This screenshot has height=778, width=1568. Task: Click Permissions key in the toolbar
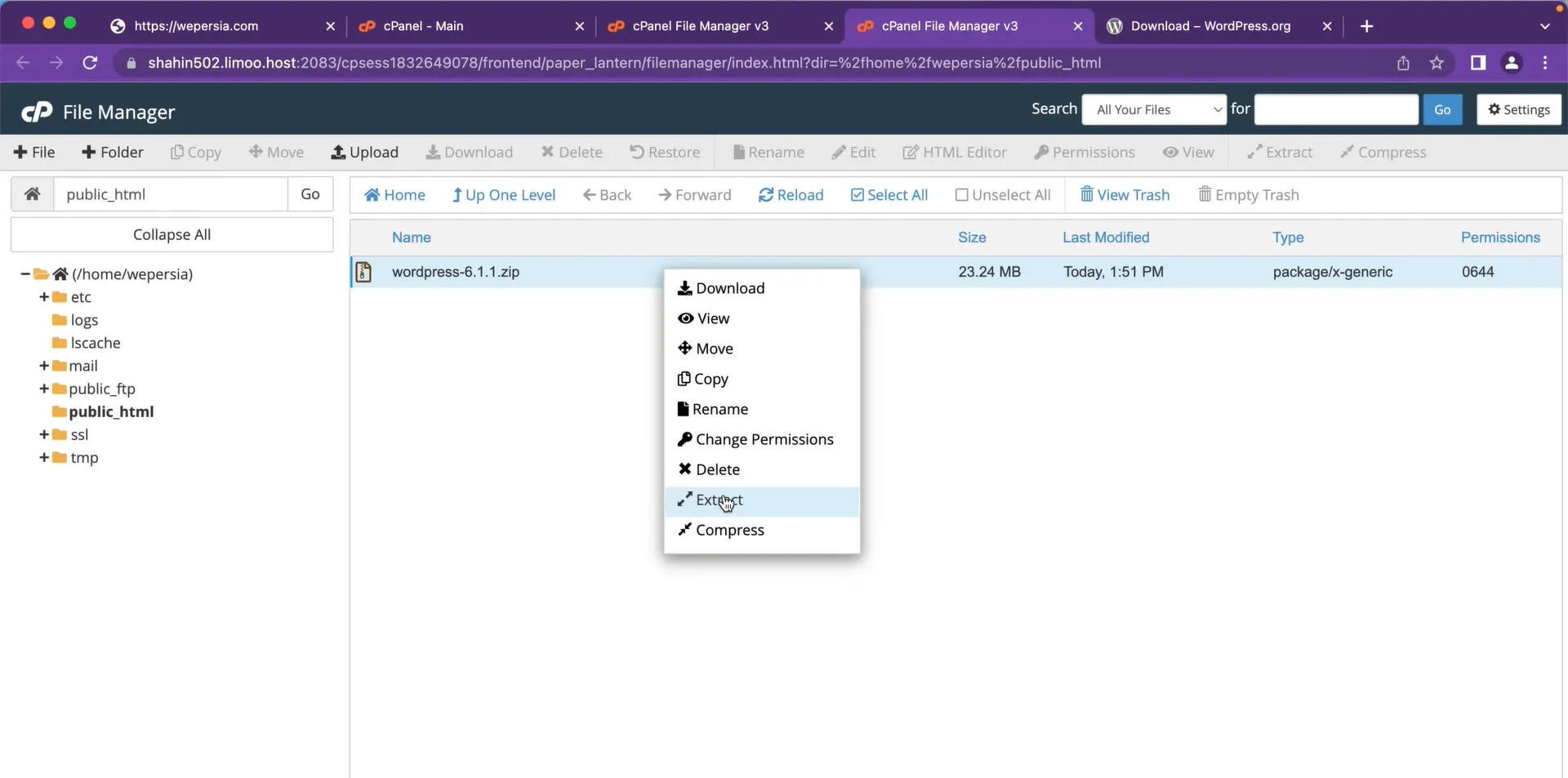tap(1085, 153)
